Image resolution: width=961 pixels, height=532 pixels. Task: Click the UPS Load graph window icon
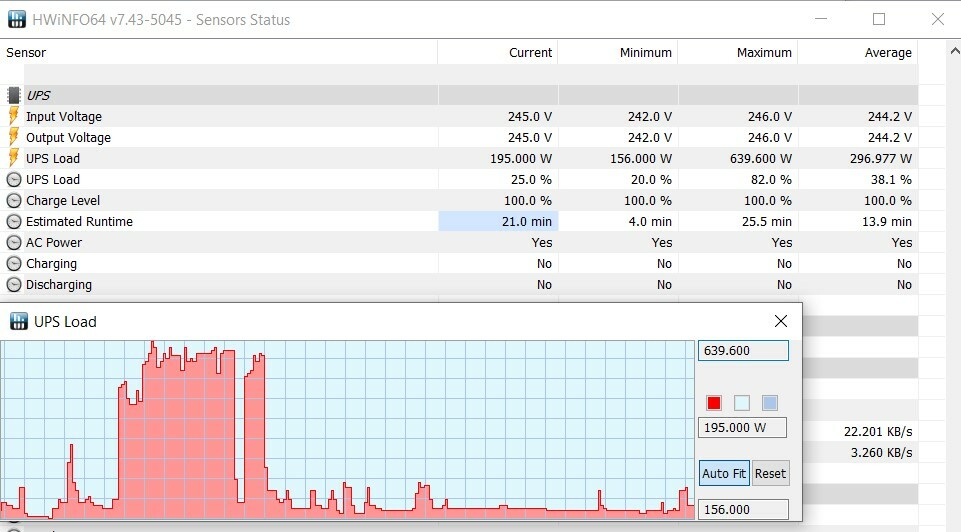click(19, 321)
